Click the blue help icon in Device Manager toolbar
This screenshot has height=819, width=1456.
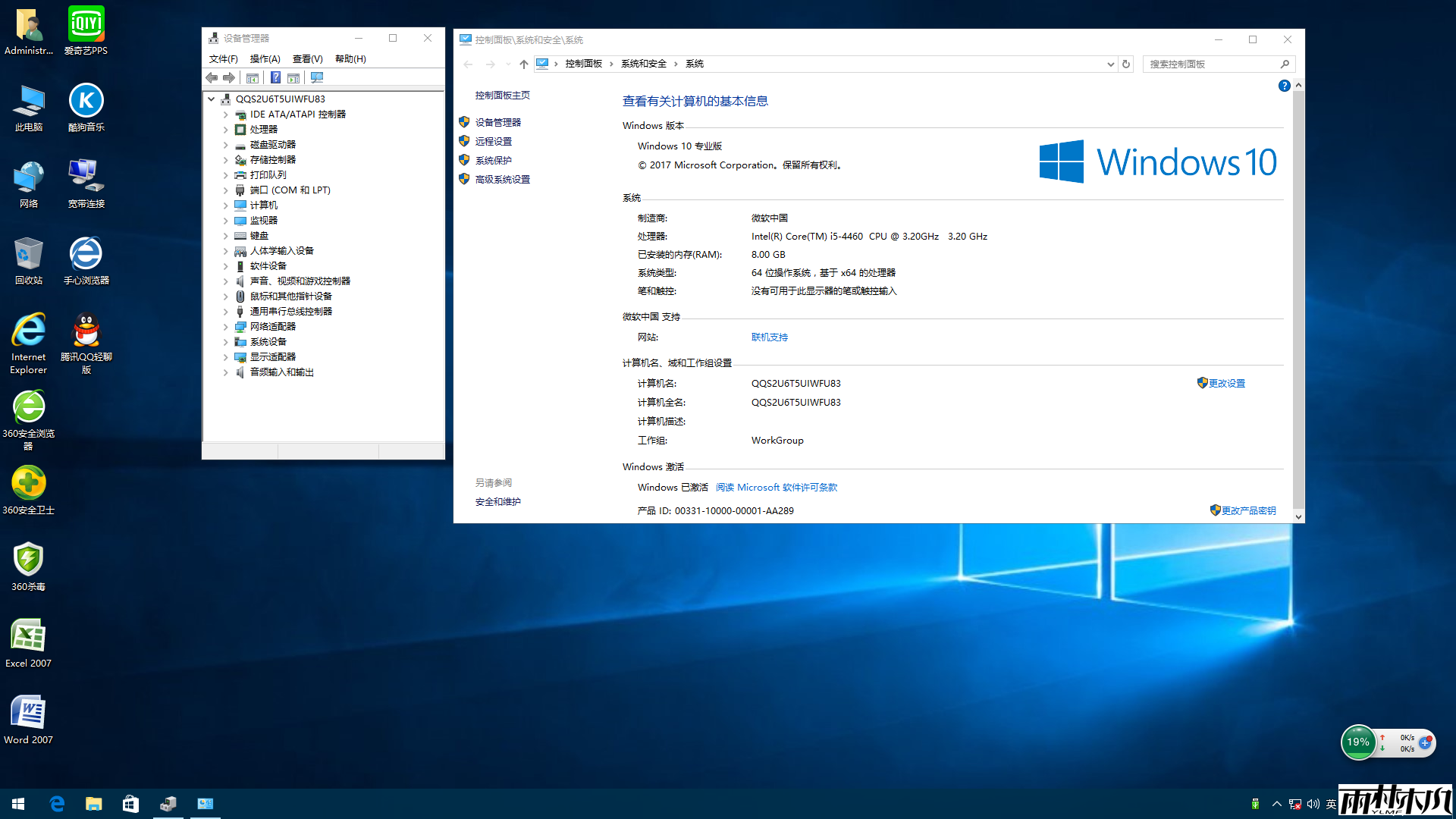(276, 77)
